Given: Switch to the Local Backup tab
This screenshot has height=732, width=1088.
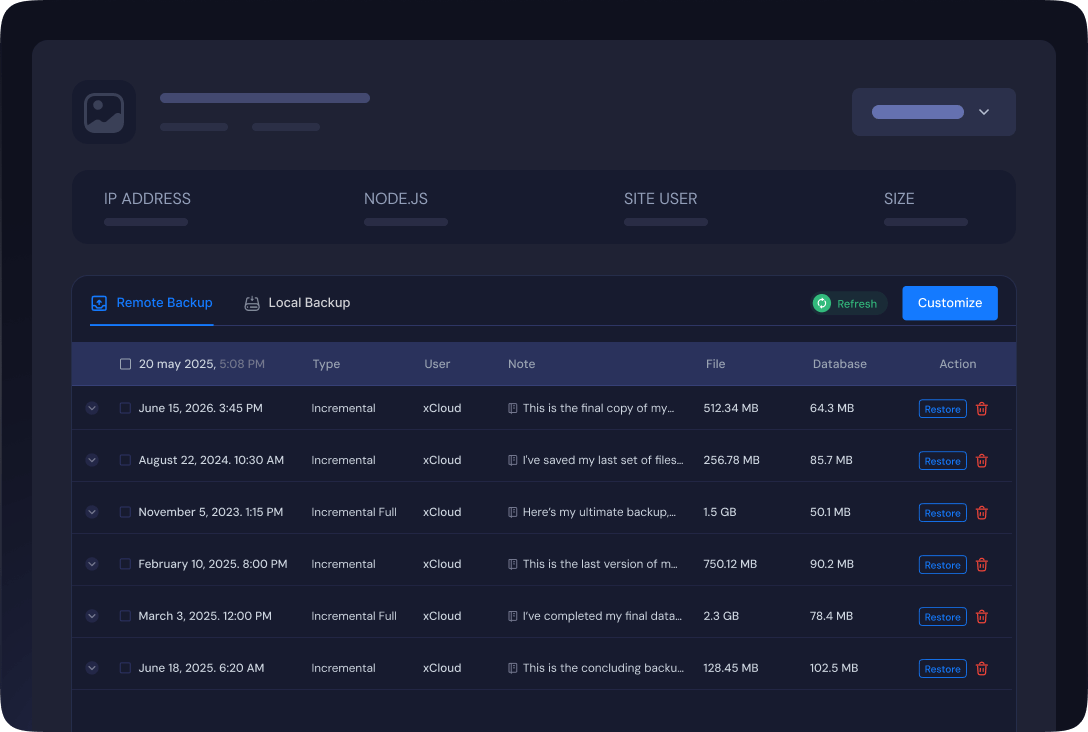Looking at the screenshot, I should pos(297,303).
